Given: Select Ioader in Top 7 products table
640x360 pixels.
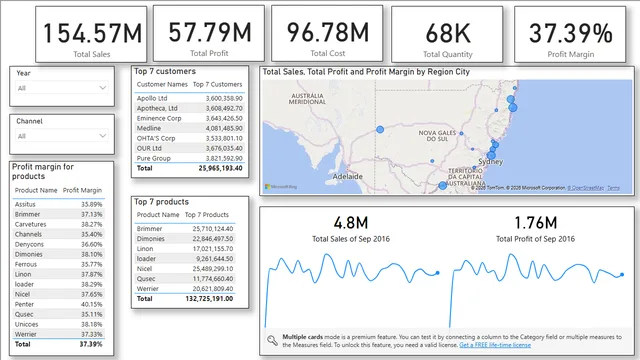Looking at the screenshot, I should pos(185,259).
